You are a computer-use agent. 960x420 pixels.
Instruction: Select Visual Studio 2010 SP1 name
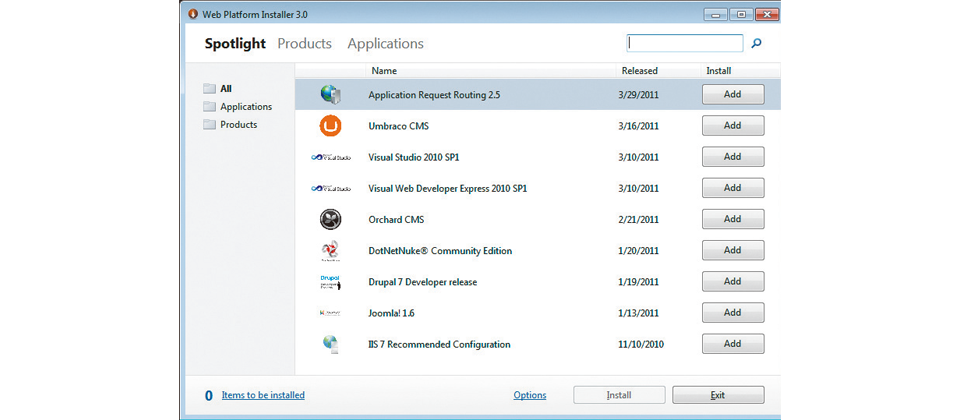point(414,157)
